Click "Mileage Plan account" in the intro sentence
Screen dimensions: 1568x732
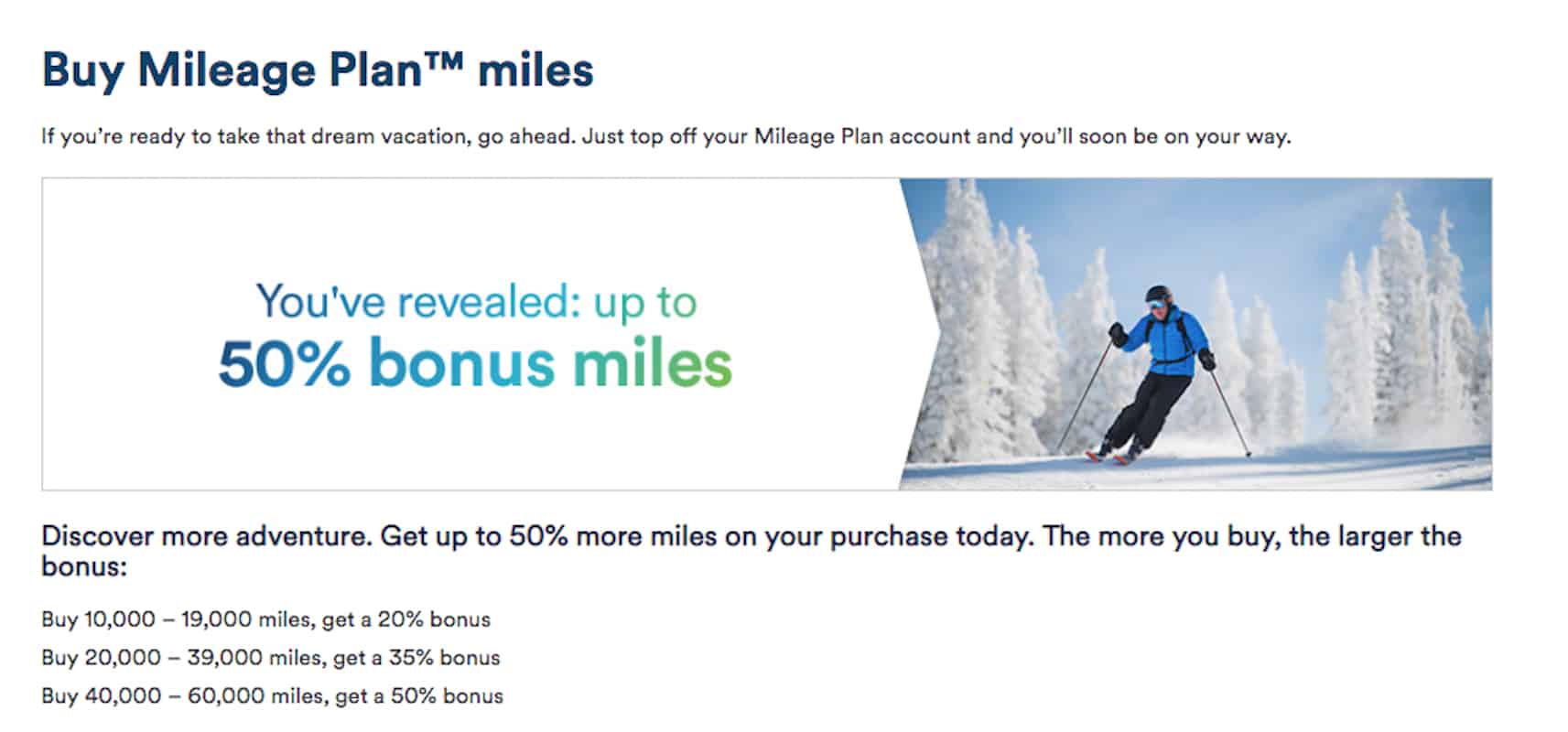click(x=861, y=136)
